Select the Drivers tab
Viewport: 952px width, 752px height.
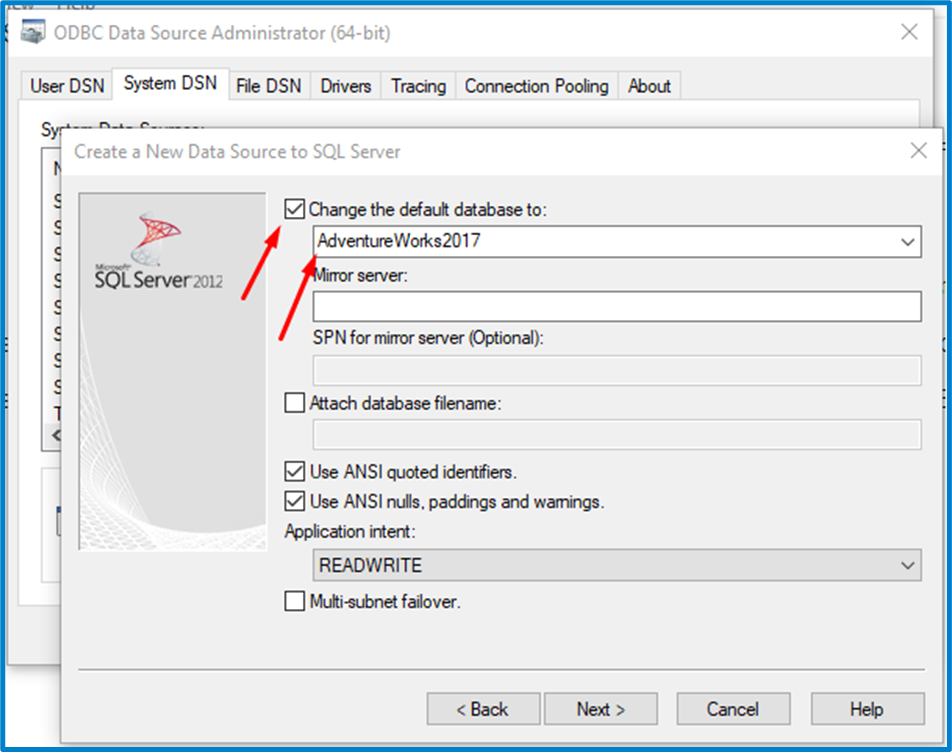(346, 86)
